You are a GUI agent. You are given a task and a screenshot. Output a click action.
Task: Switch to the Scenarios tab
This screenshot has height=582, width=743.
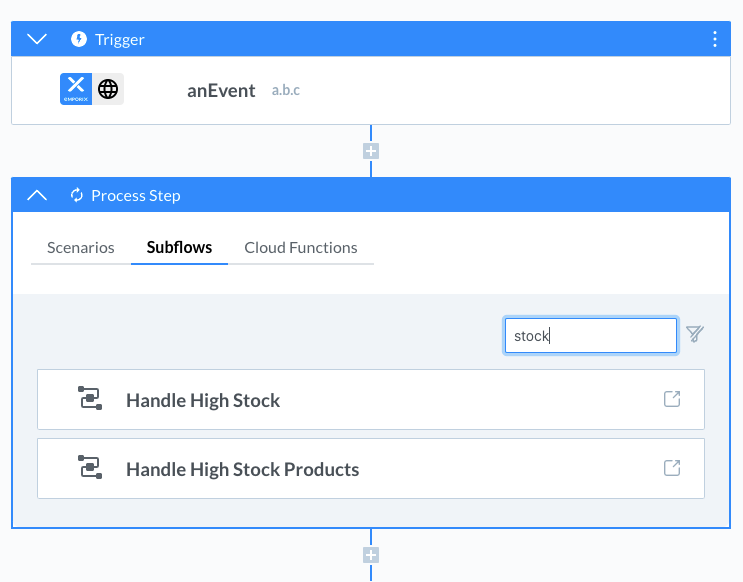pos(81,247)
